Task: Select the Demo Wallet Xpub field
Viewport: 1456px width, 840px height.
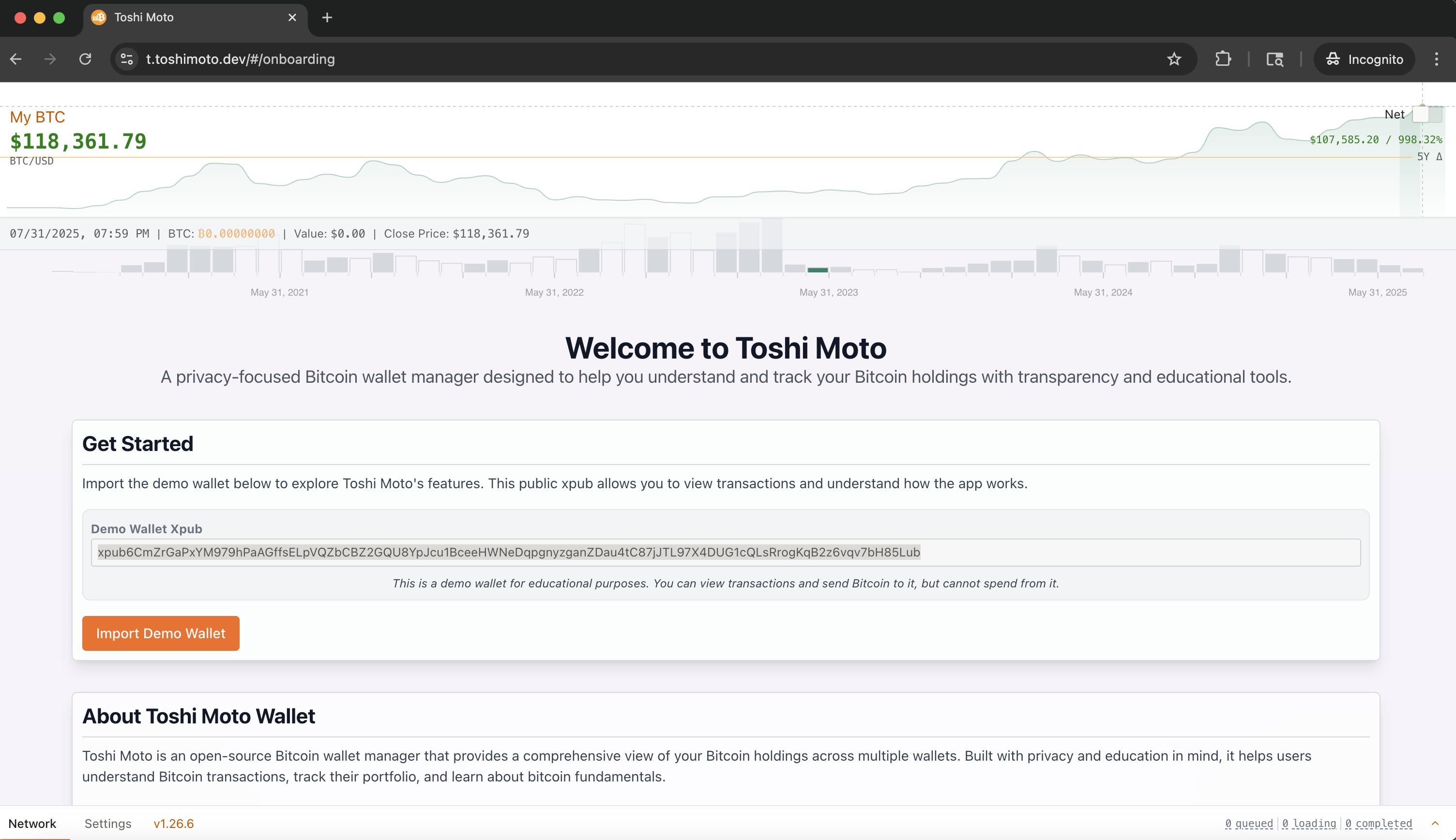Action: coord(725,552)
